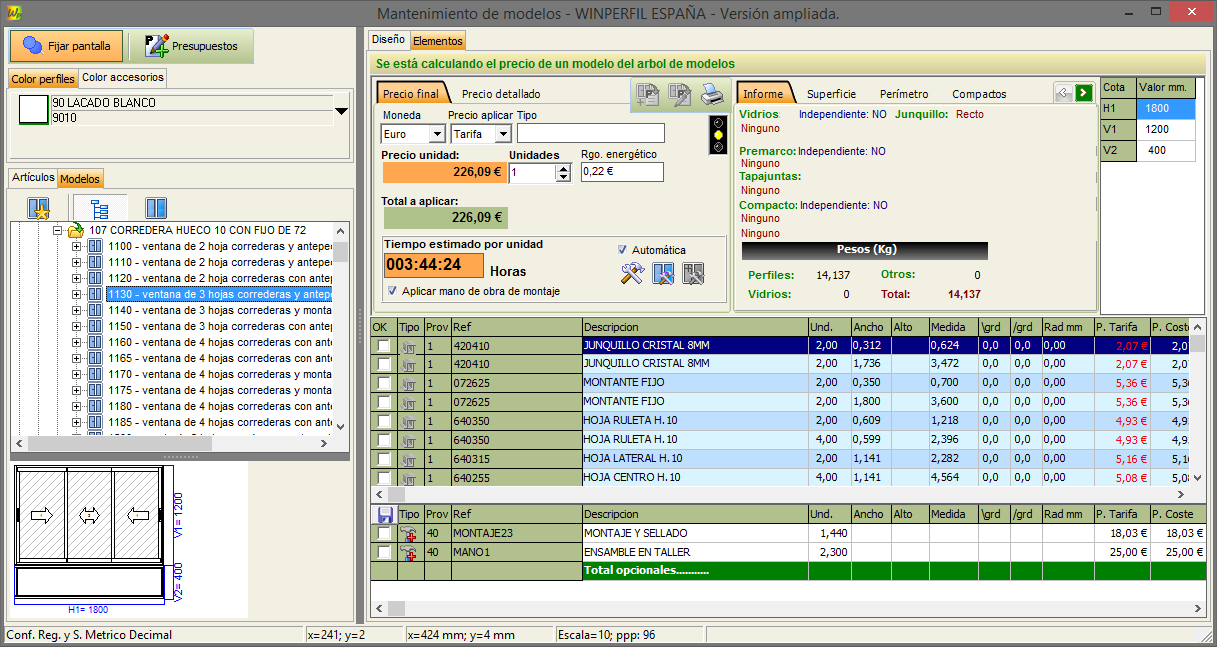Open the Compactos tab
Image resolution: width=1217 pixels, height=647 pixels.
pyautogui.click(x=979, y=94)
